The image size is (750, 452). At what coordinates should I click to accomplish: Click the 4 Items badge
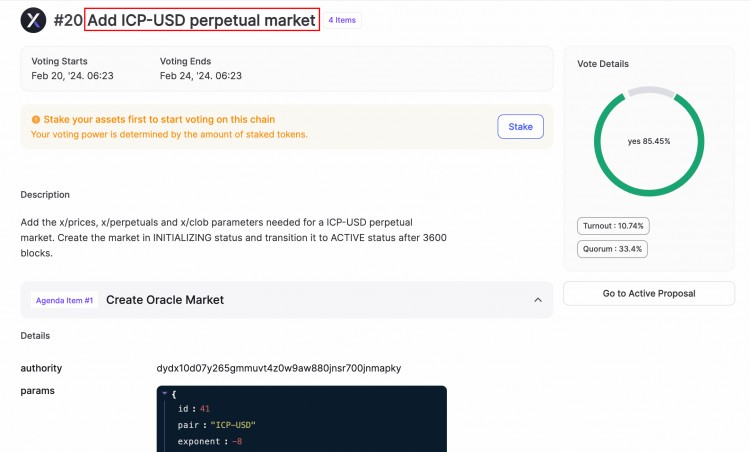(x=342, y=20)
